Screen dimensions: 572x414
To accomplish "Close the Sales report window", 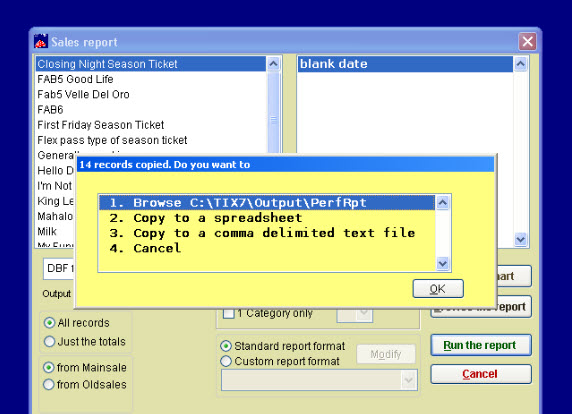I will coord(527,42).
